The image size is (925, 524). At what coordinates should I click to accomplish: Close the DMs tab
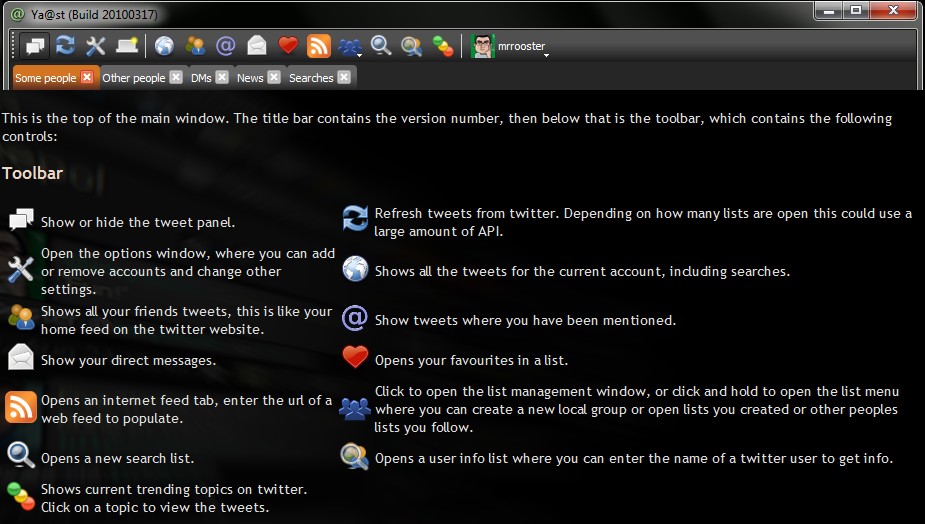[x=222, y=77]
